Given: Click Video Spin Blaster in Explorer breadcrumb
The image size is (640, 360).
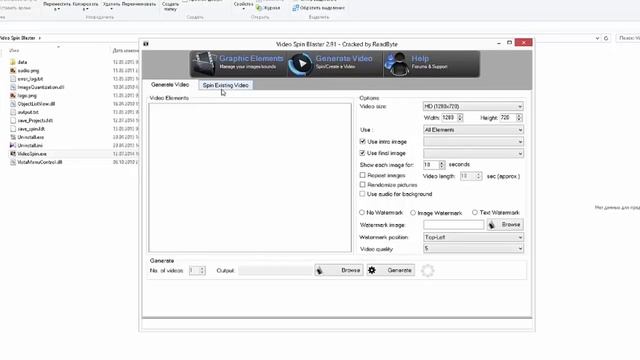Looking at the screenshot, I should click(x=18, y=38).
